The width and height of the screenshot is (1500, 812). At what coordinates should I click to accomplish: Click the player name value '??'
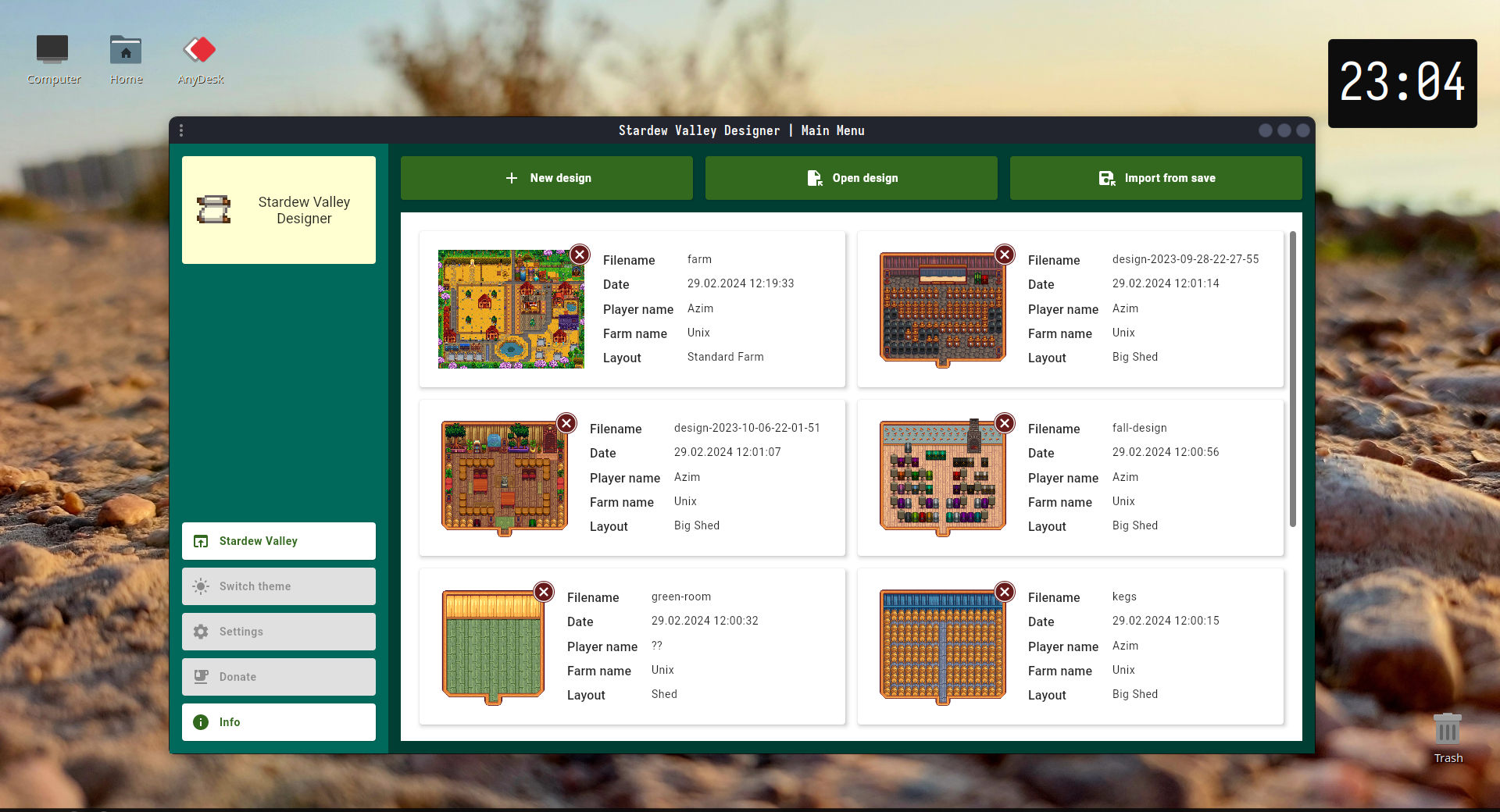click(657, 646)
